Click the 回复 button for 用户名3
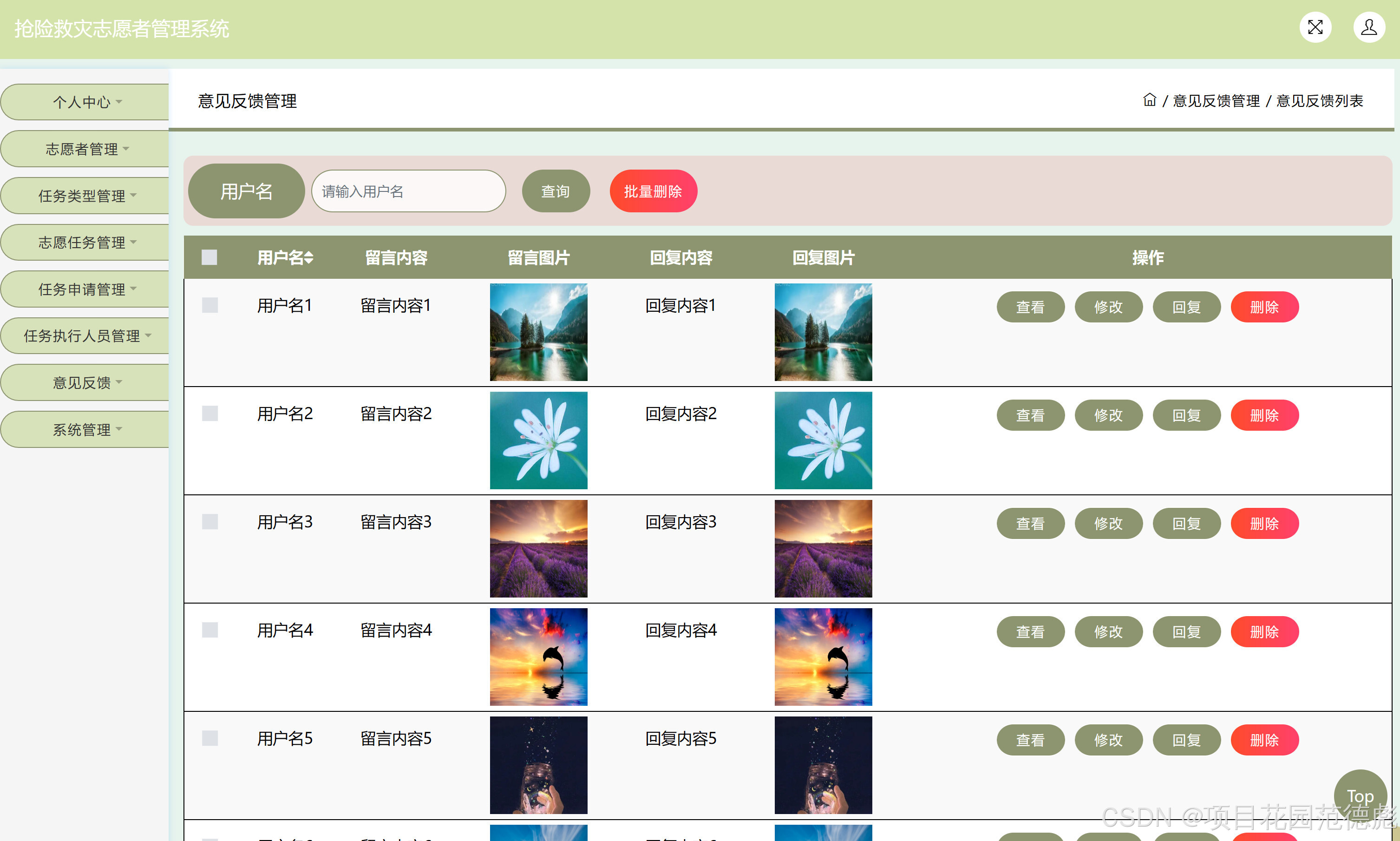The height and width of the screenshot is (841, 1400). [1186, 523]
